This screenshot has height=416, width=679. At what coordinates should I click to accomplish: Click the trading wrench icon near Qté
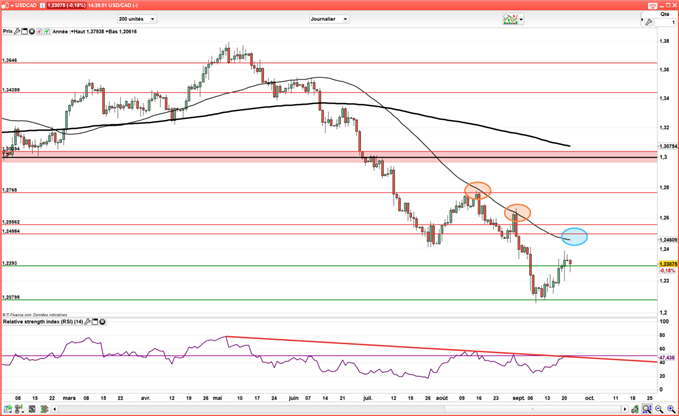[649, 22]
